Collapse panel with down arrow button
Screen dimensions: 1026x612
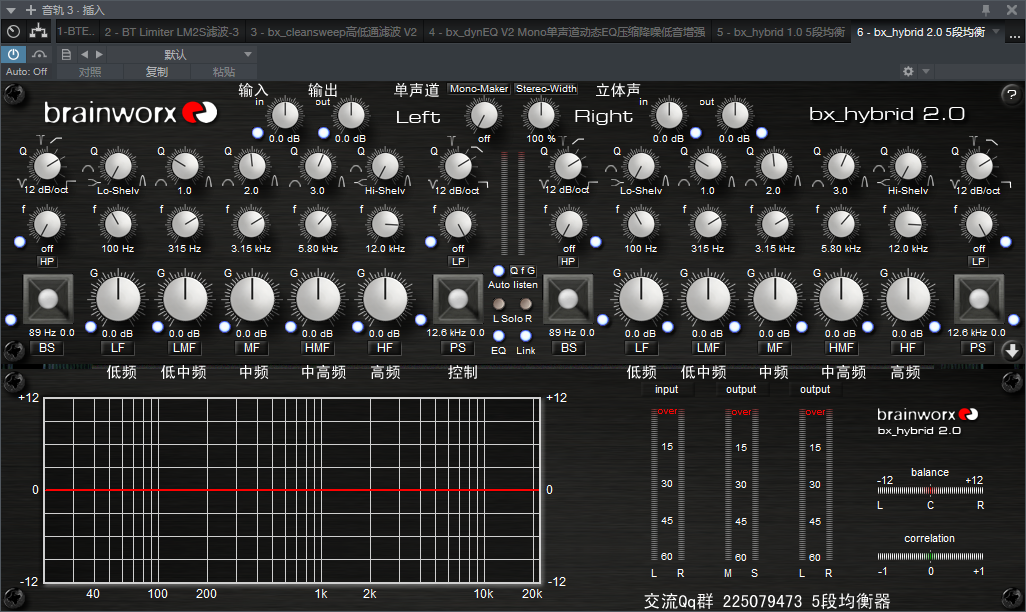pos(1012,351)
